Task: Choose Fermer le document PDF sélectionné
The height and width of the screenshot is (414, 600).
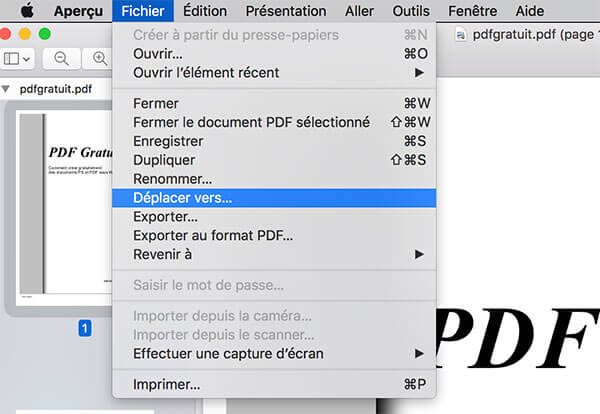Action: [274, 122]
